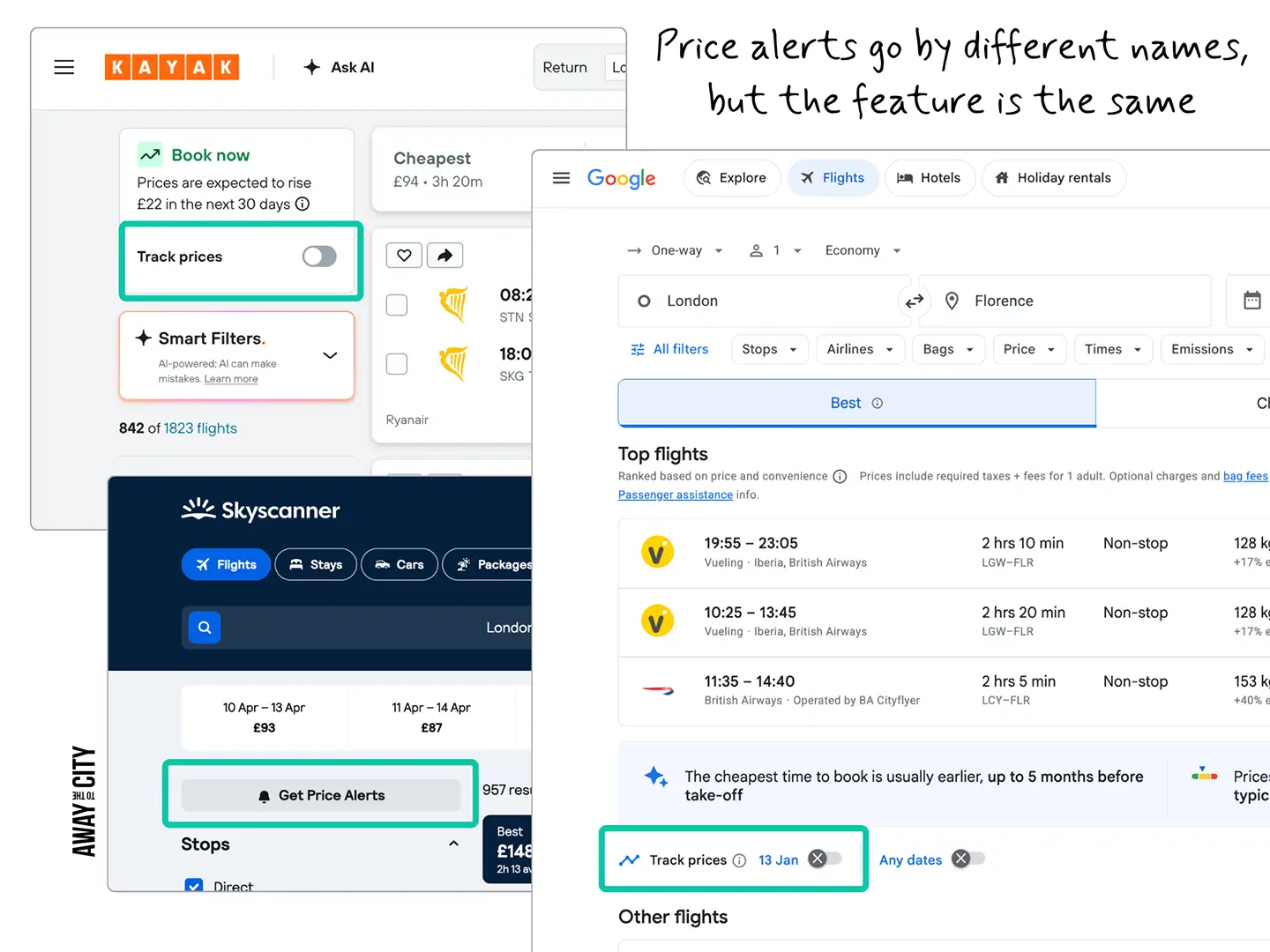The width and height of the screenshot is (1270, 952).
Task: Open the Passenger assistance link
Action: pos(676,495)
